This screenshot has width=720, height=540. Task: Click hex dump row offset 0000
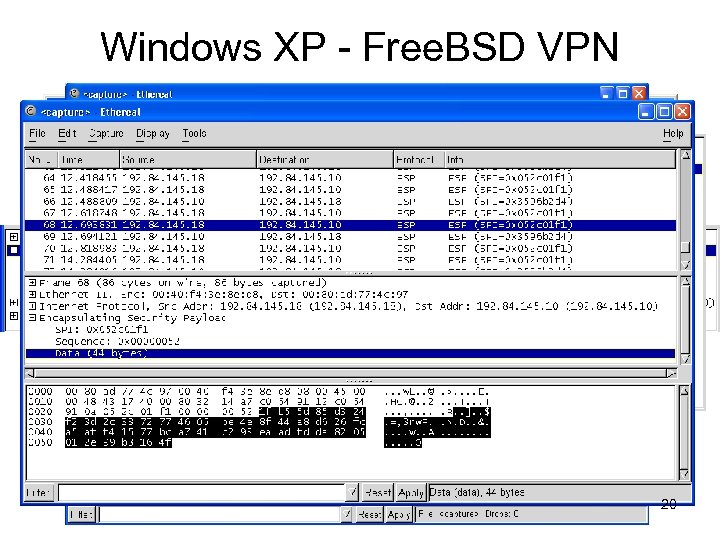(258, 392)
